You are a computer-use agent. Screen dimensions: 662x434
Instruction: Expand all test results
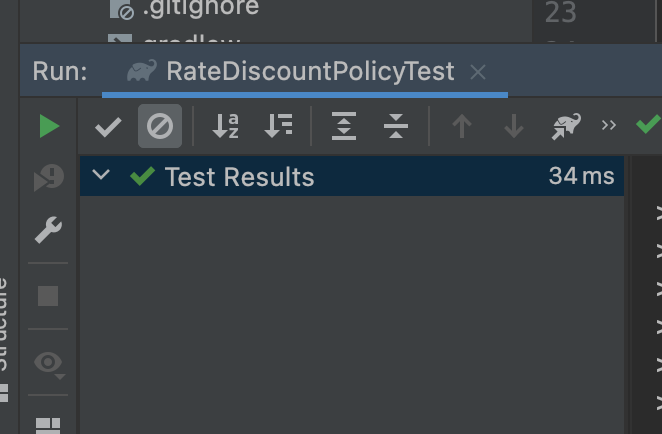coord(344,126)
